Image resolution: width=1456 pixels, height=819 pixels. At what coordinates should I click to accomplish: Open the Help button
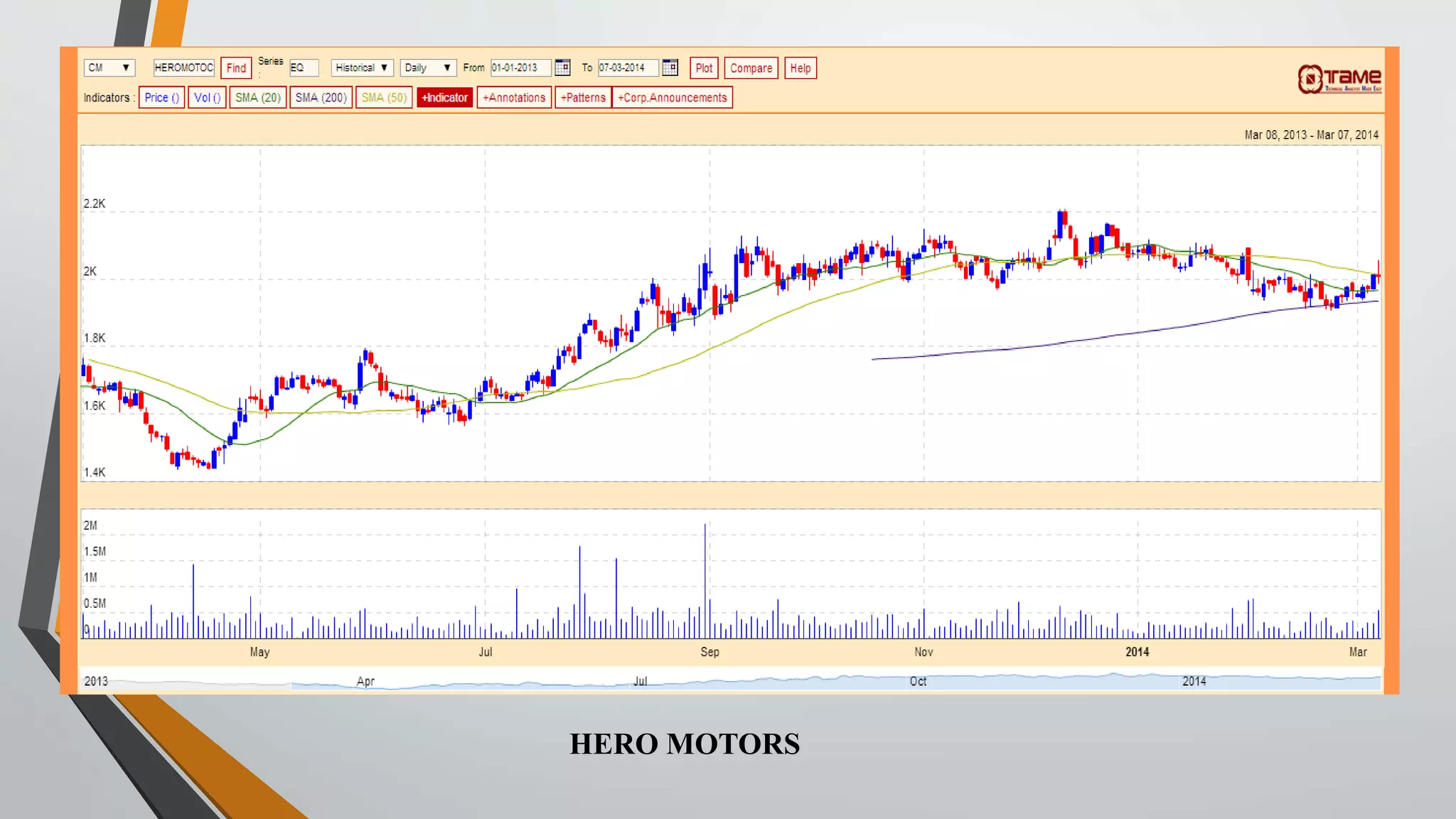coord(801,68)
